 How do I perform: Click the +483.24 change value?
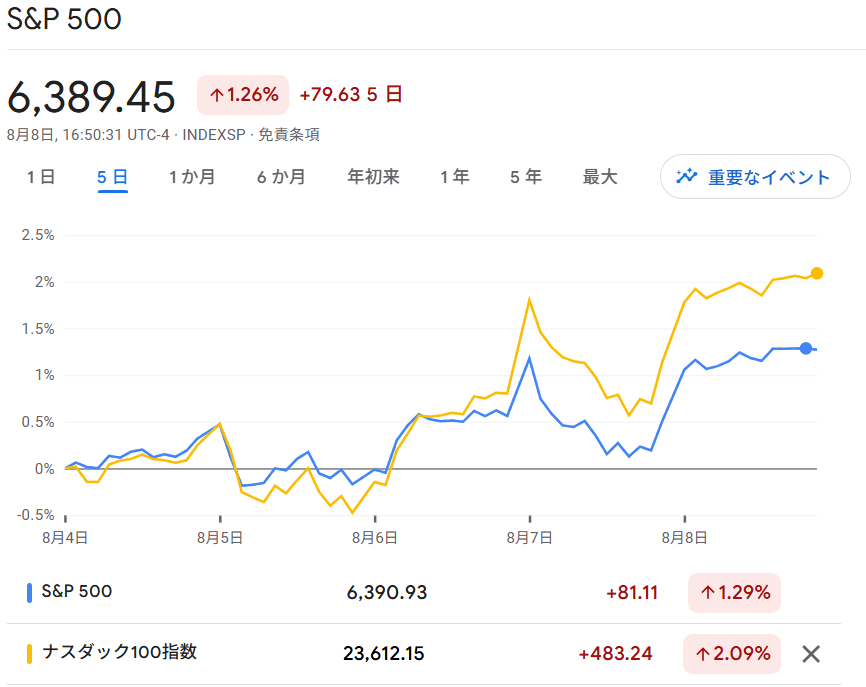(615, 654)
